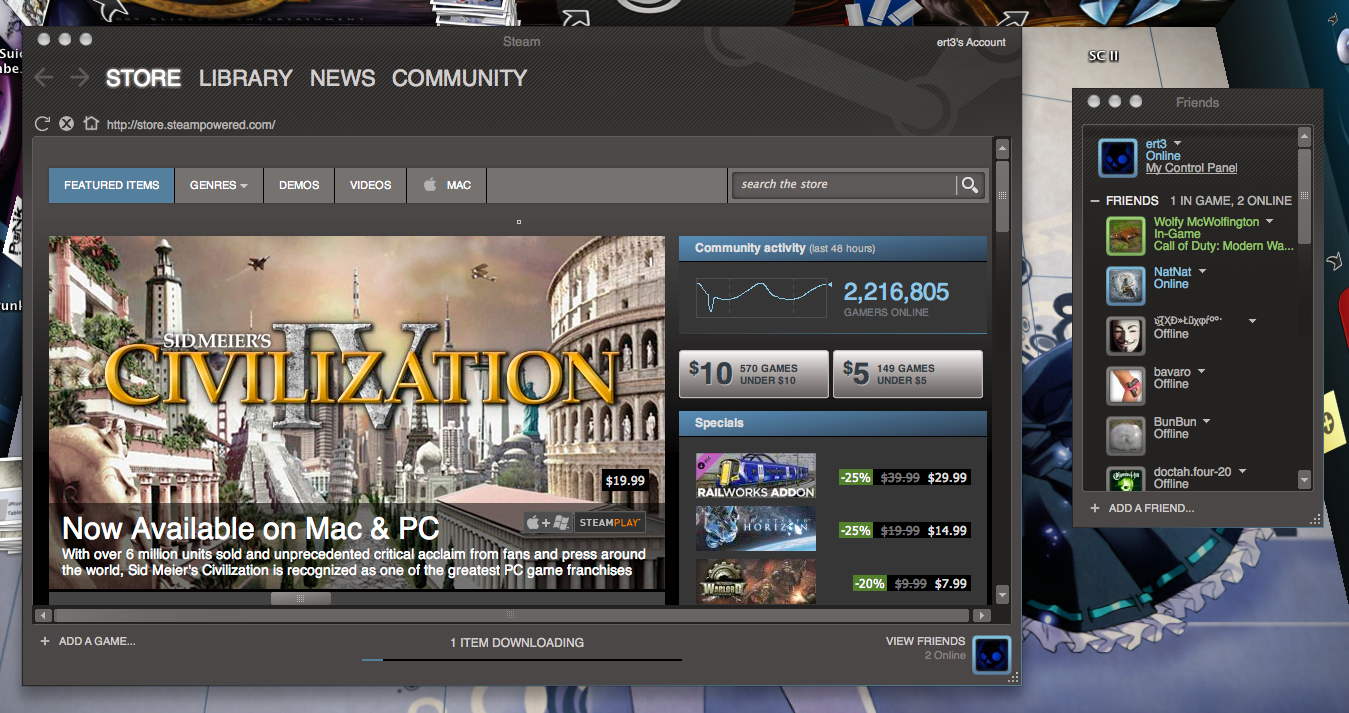Click the search the store field
The height and width of the screenshot is (713, 1349).
[x=844, y=184]
